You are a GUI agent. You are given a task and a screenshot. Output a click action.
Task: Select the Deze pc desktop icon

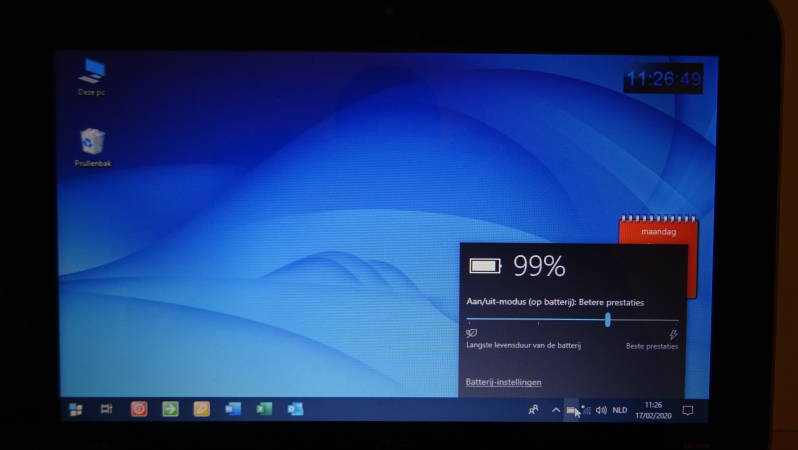(x=92, y=77)
